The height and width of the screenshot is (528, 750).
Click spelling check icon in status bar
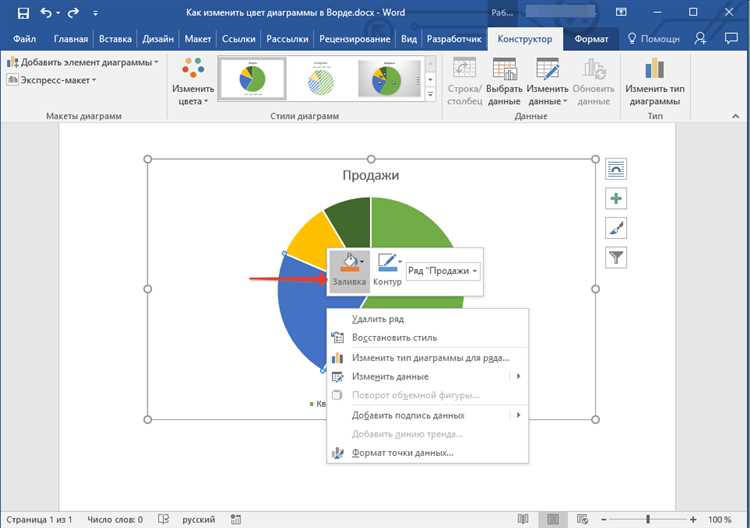click(x=163, y=519)
